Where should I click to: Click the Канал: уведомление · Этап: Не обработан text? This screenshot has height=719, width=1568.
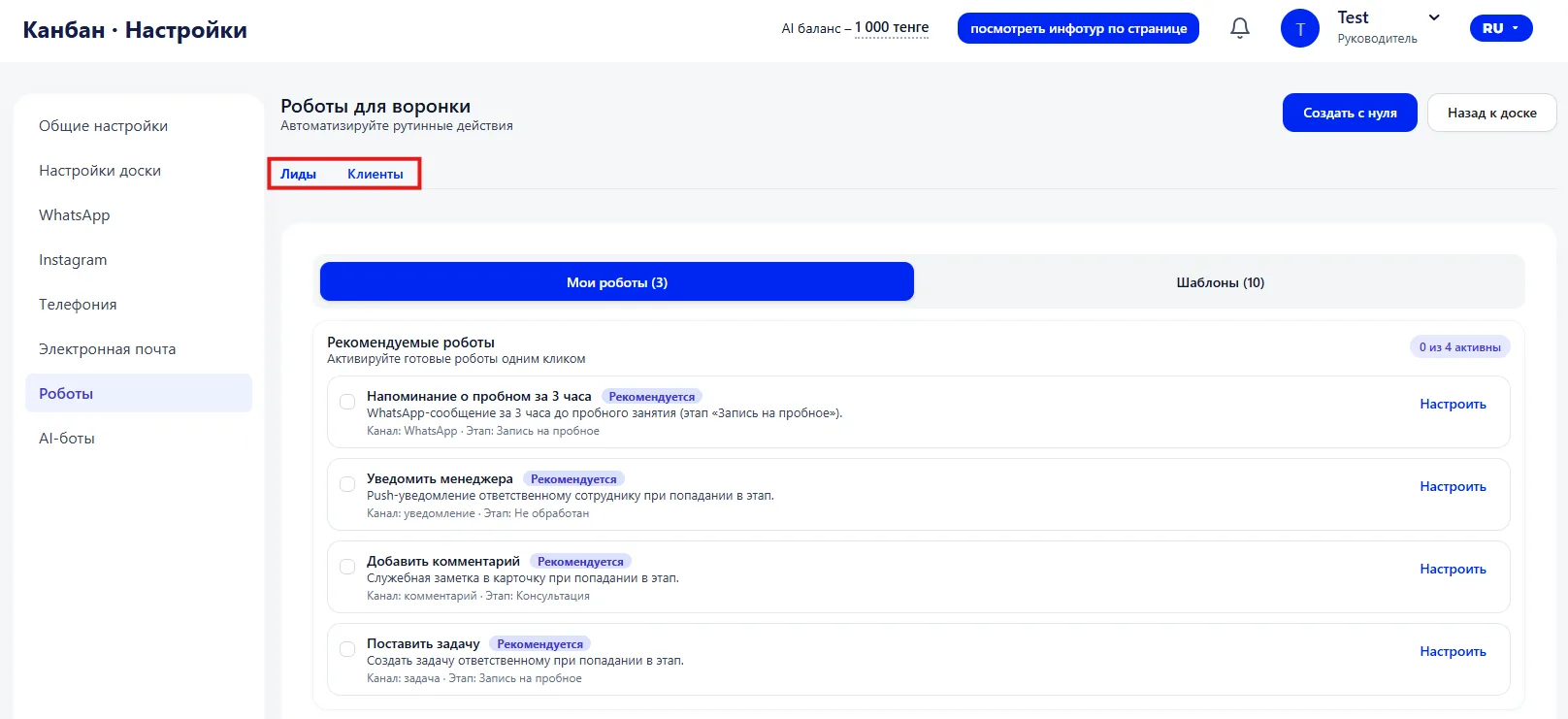click(x=477, y=513)
